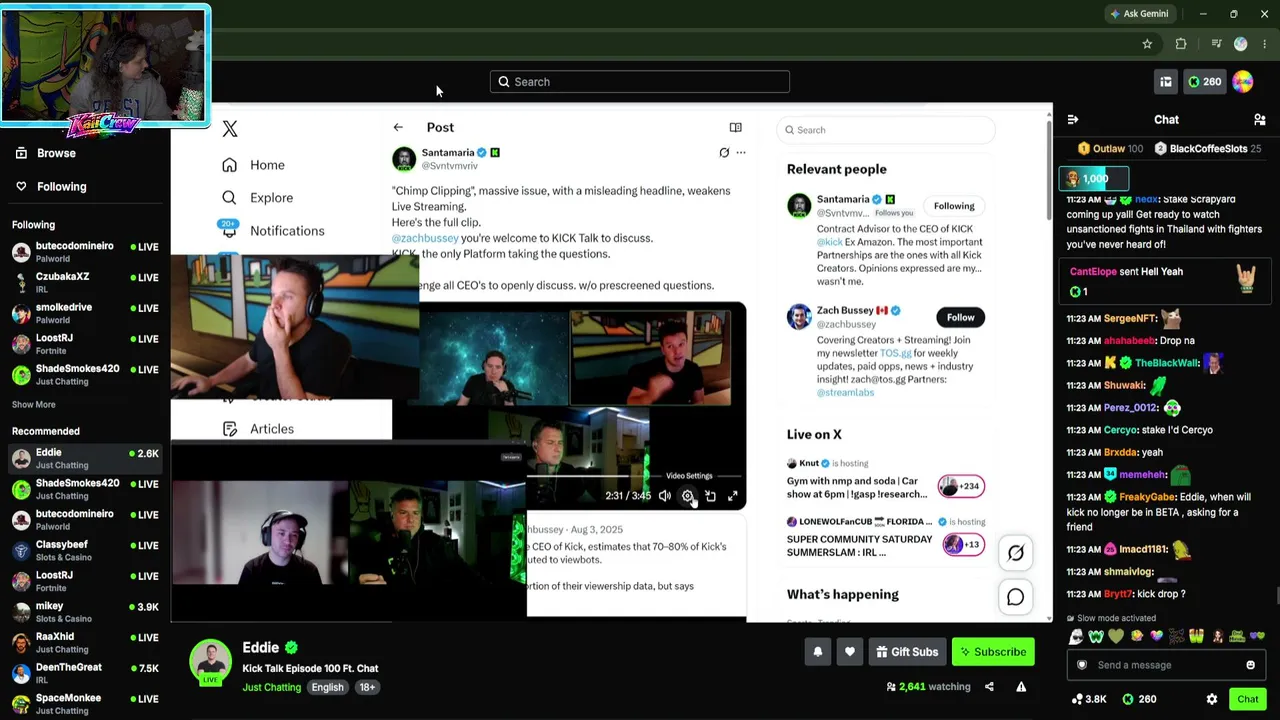Image resolution: width=1280 pixels, height=720 pixels.
Task: Select Eddie in the Recommended list
Action: (85, 458)
